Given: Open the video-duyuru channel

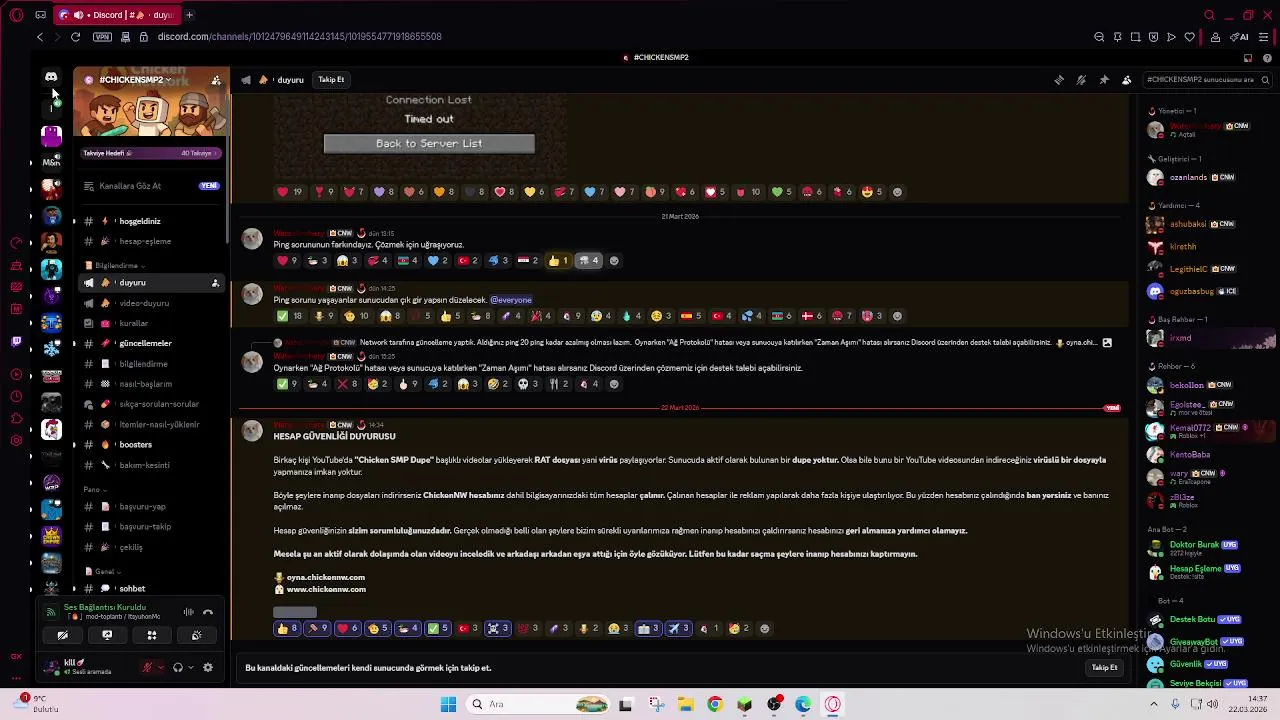Looking at the screenshot, I should point(151,303).
